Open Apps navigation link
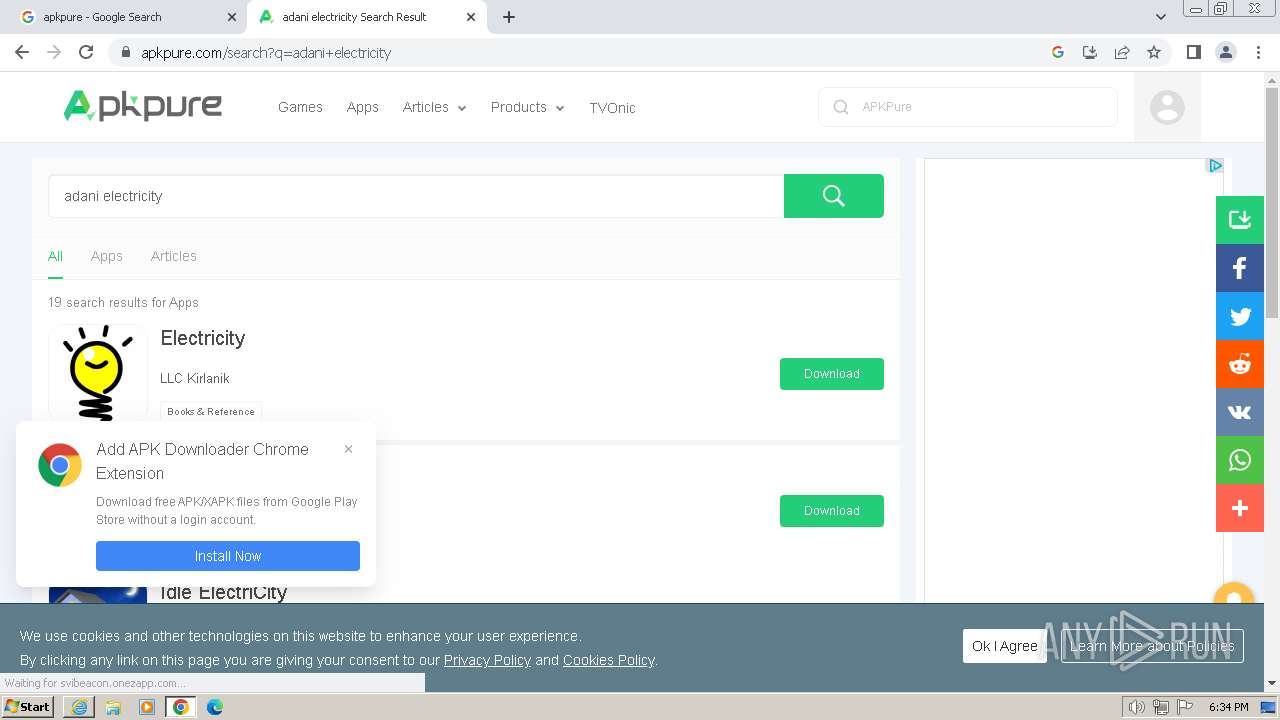 [x=362, y=107]
